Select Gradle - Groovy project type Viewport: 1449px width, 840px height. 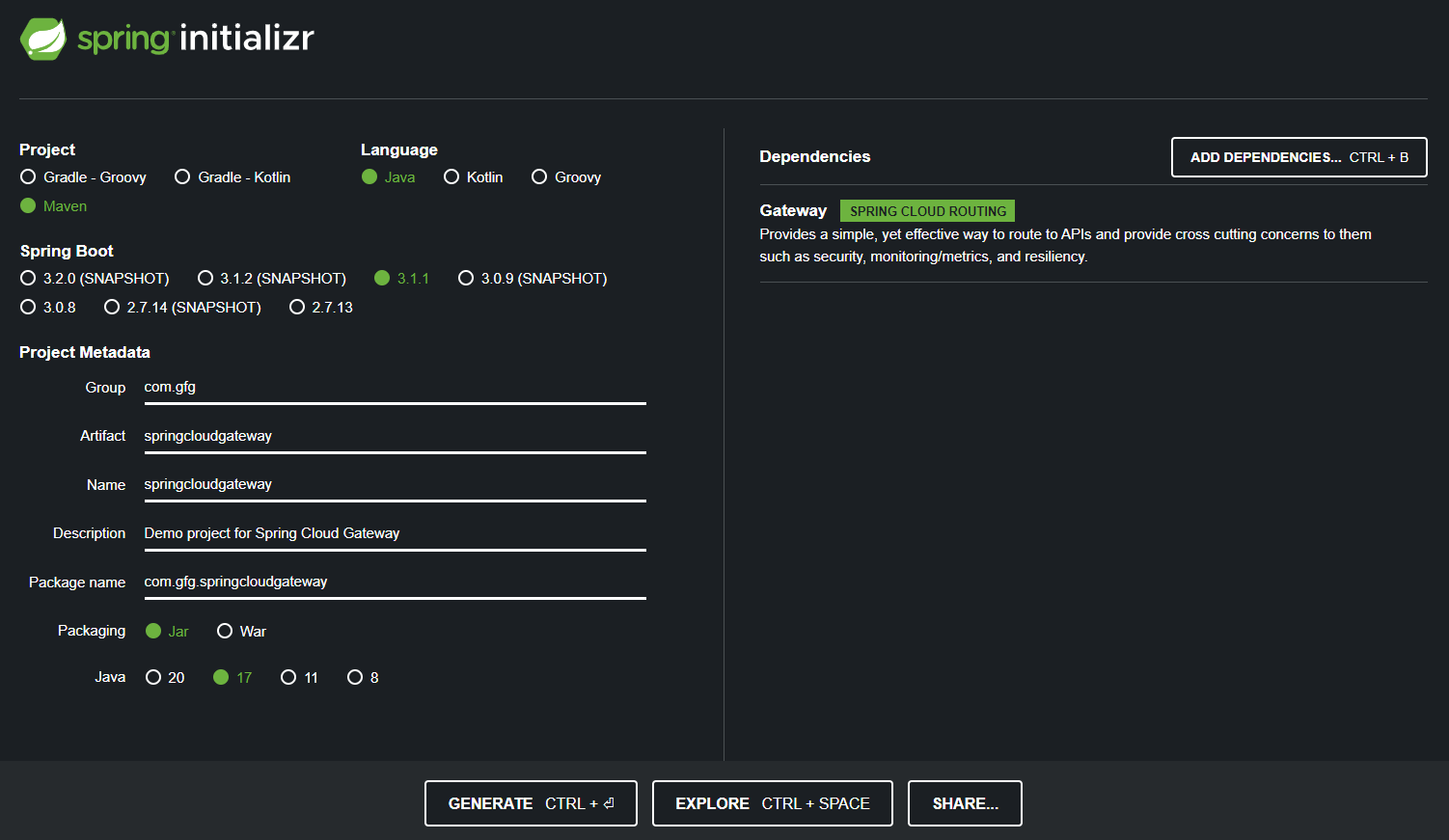(x=83, y=177)
